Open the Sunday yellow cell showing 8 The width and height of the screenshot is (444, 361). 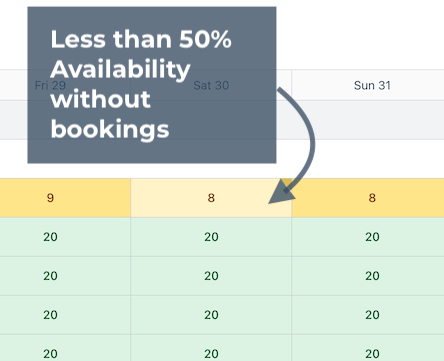[368, 198]
